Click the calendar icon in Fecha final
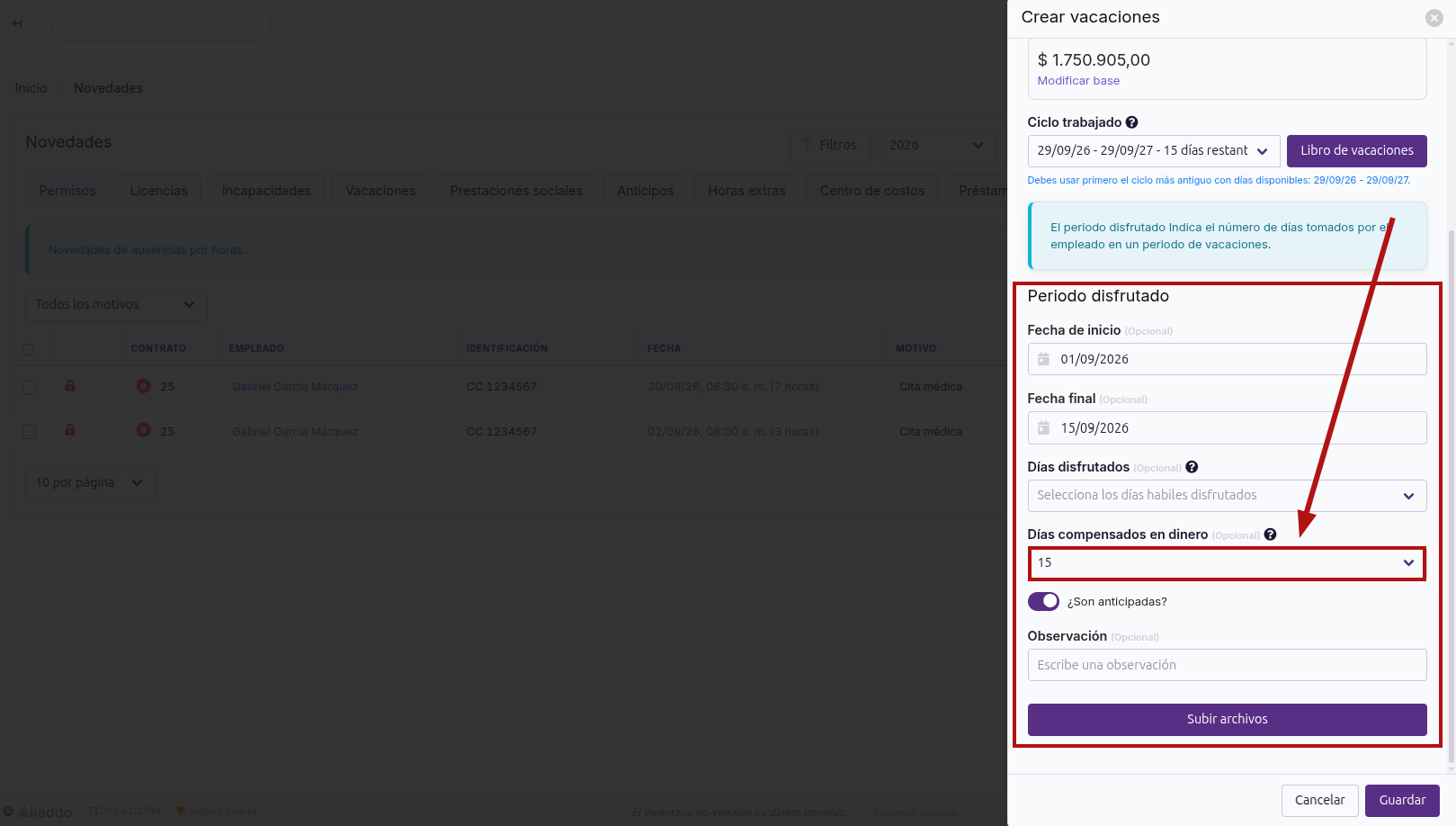The height and width of the screenshot is (826, 1456). pos(1043,428)
